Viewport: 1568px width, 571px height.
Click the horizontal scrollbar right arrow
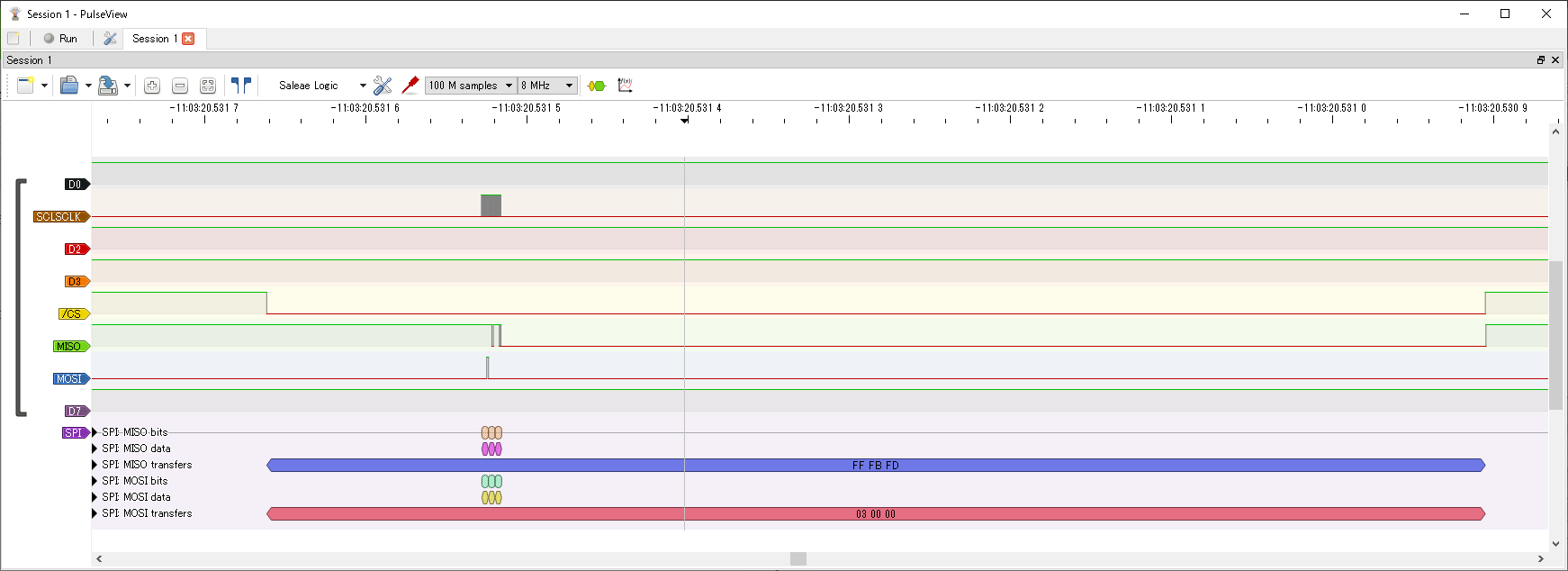pyautogui.click(x=1541, y=559)
